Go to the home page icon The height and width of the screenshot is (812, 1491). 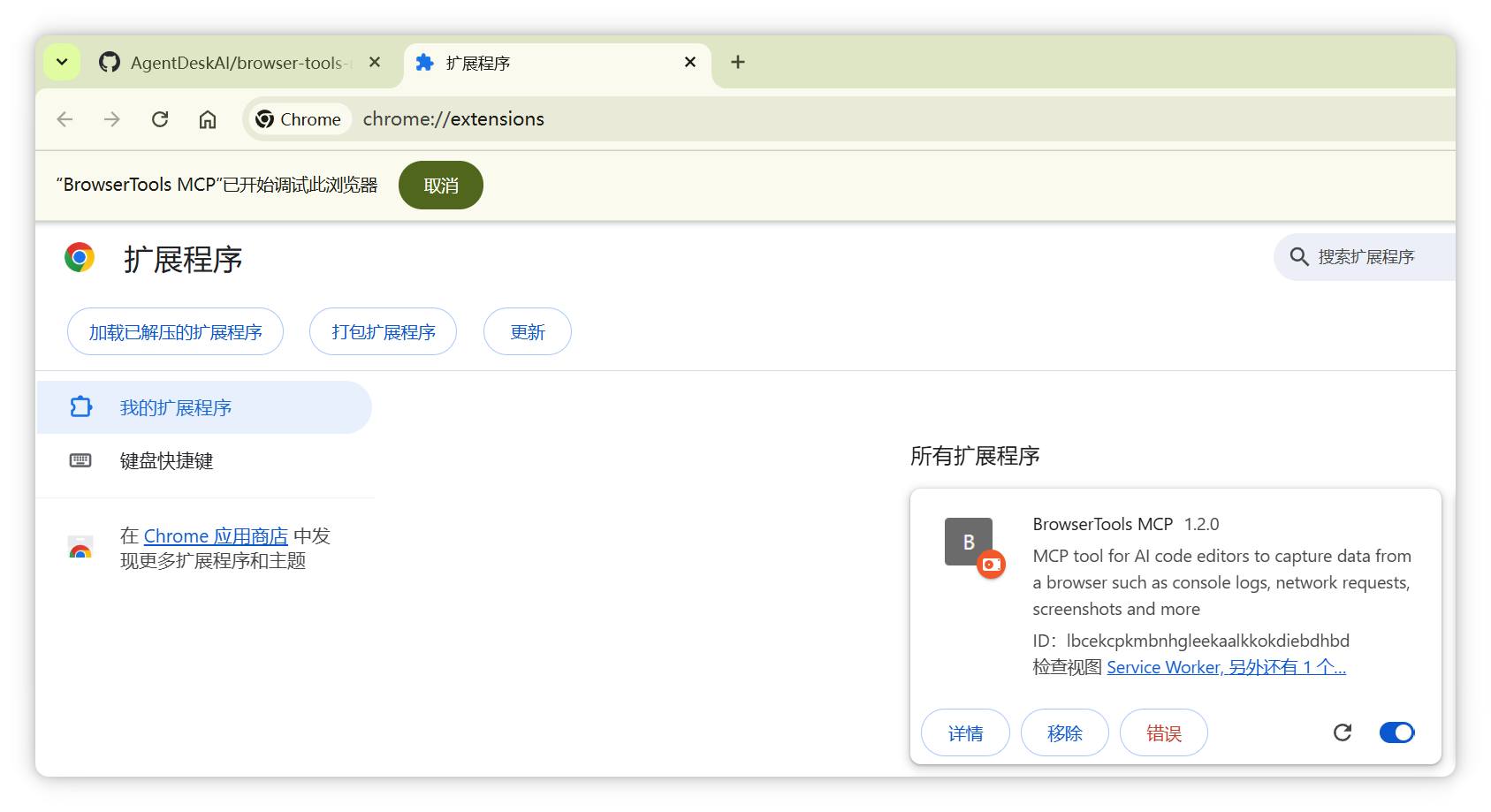pyautogui.click(x=208, y=119)
